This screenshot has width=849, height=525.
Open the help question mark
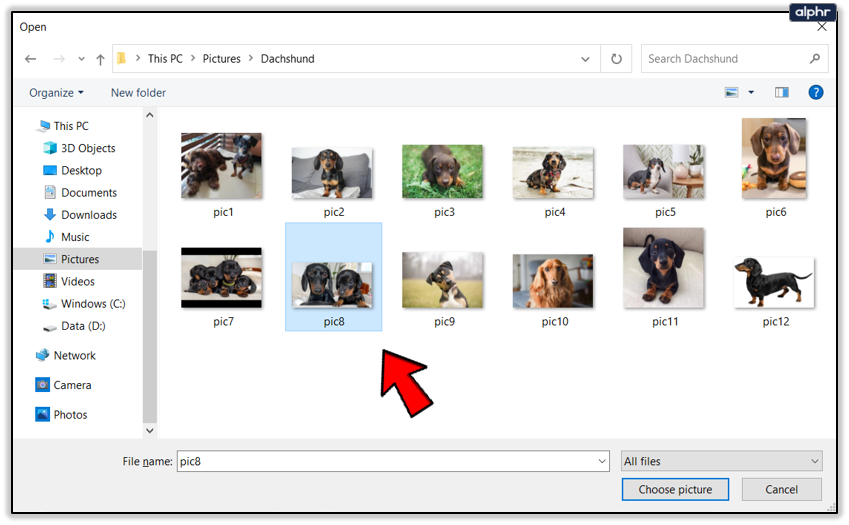pos(815,93)
